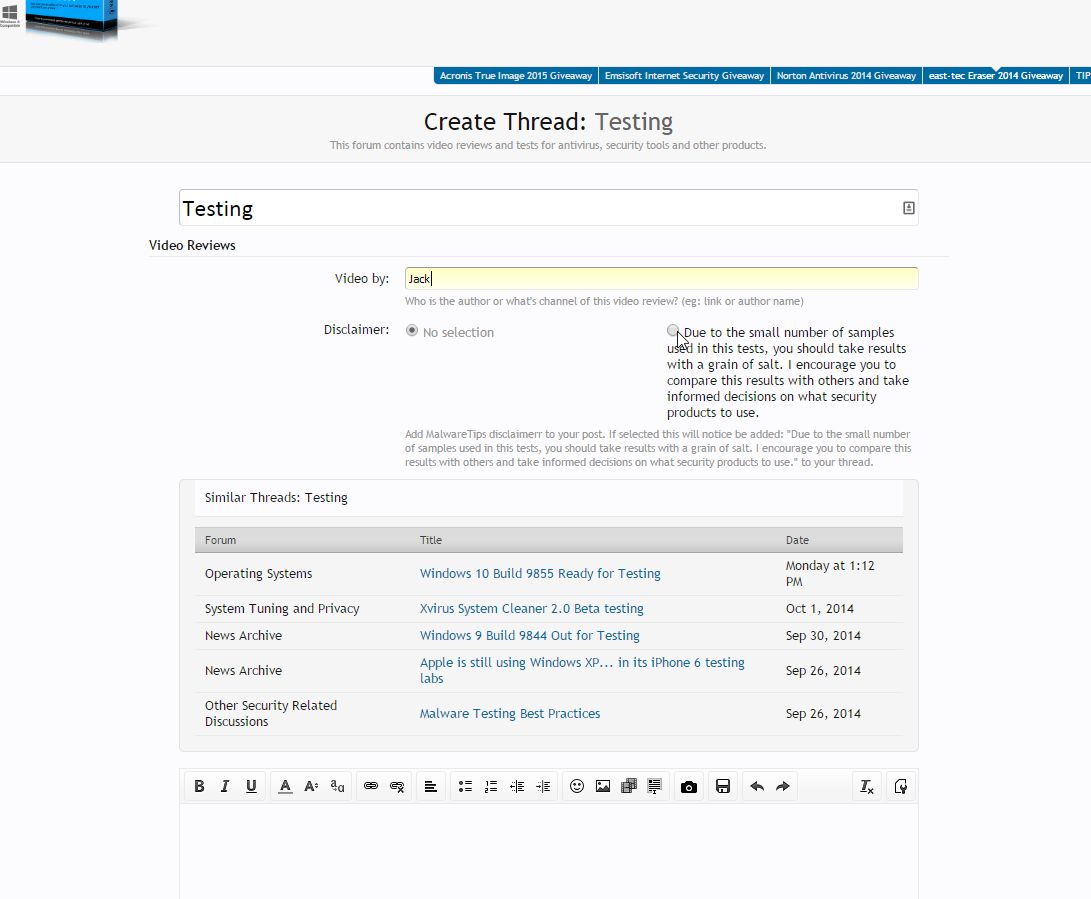
Task: Insert a link with the chain icon
Action: (371, 786)
